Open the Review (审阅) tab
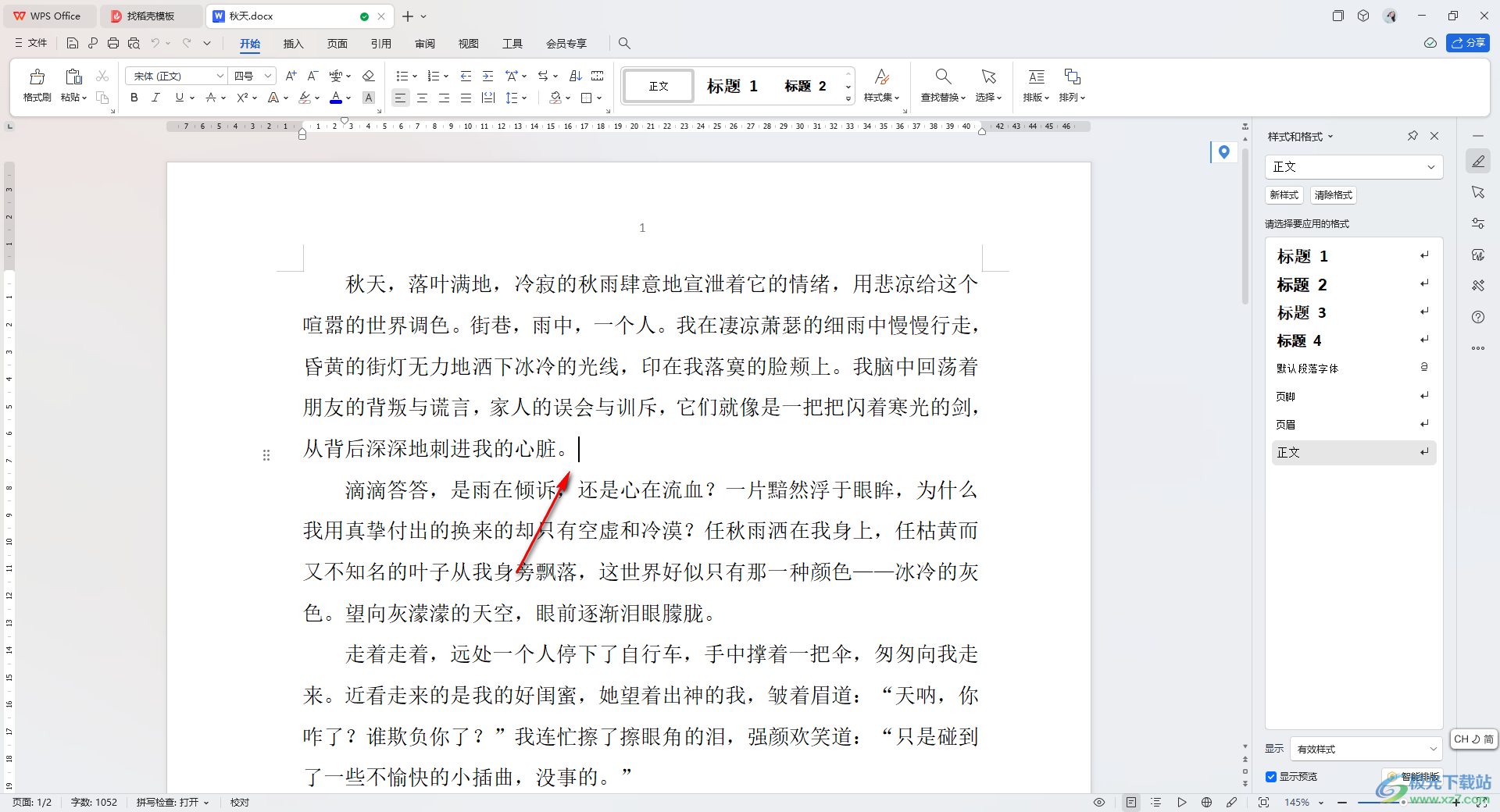Screen dimensions: 1500x812 click(424, 44)
